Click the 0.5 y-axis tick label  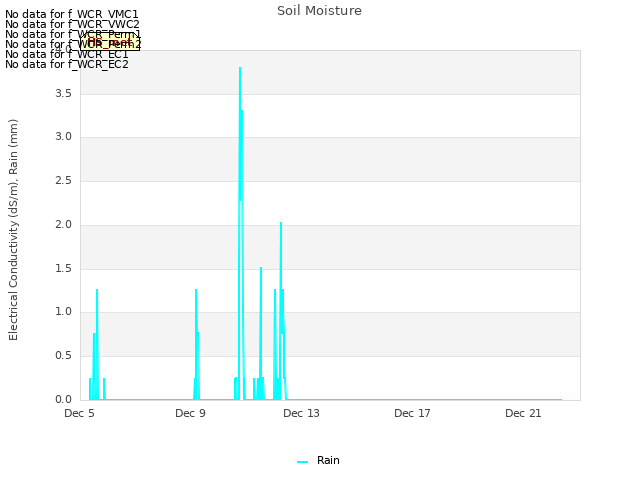63,356
